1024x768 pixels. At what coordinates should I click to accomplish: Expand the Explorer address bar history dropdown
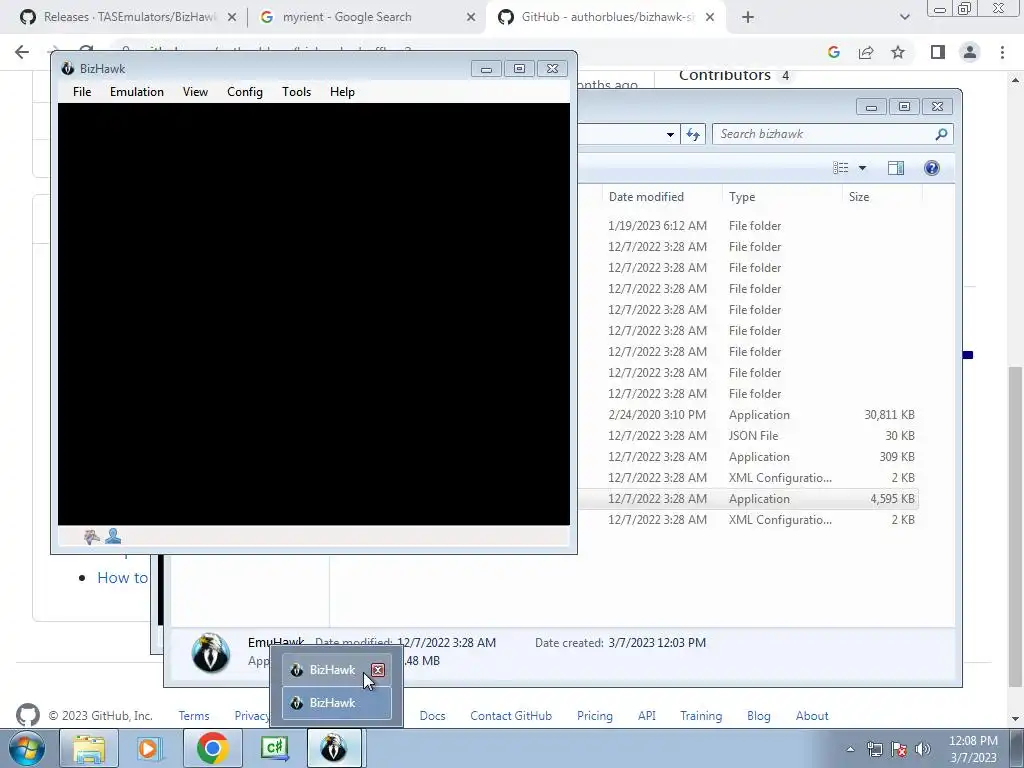pyautogui.click(x=670, y=135)
